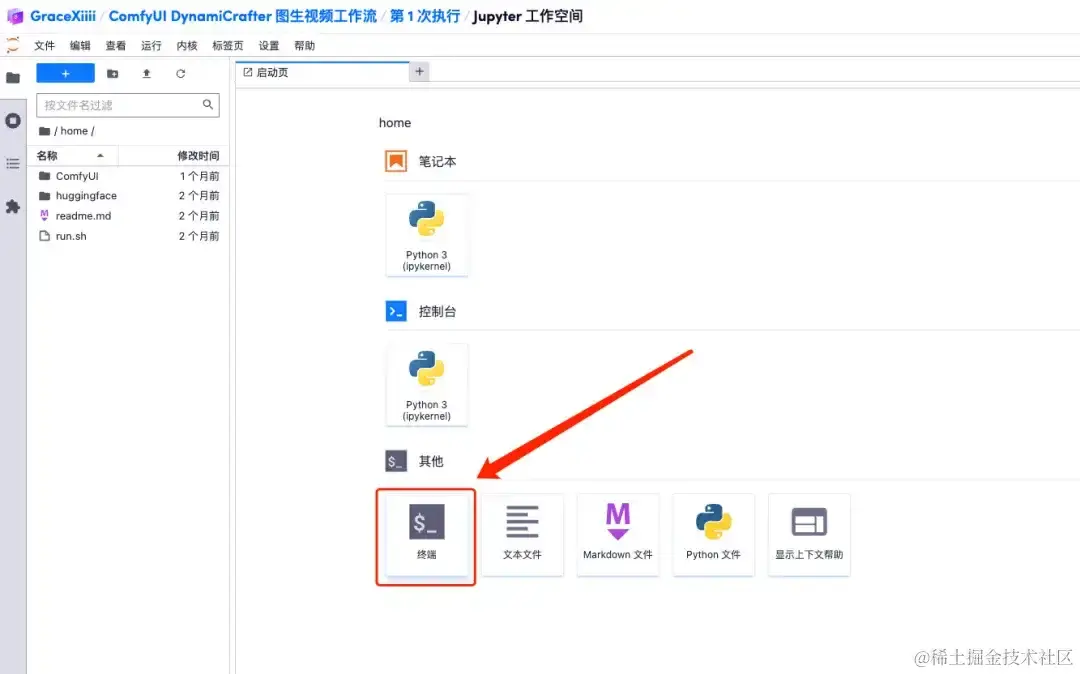Click the search magnifier in filter box
1080x674 pixels.
click(x=207, y=105)
